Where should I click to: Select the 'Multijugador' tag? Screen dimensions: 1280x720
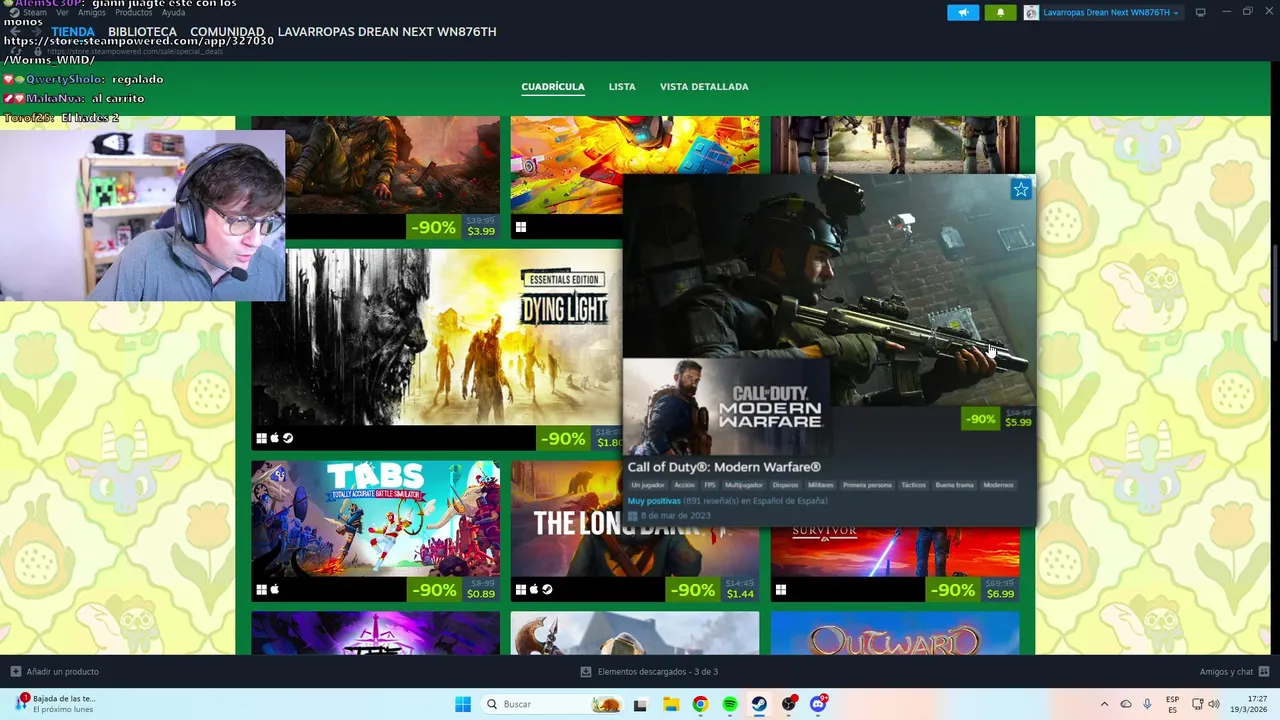(x=744, y=485)
